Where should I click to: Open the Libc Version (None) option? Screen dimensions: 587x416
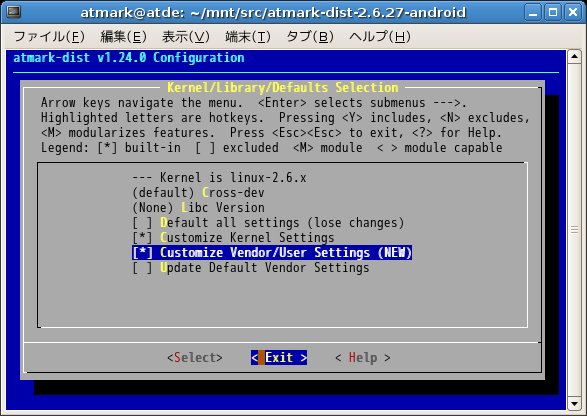198,208
